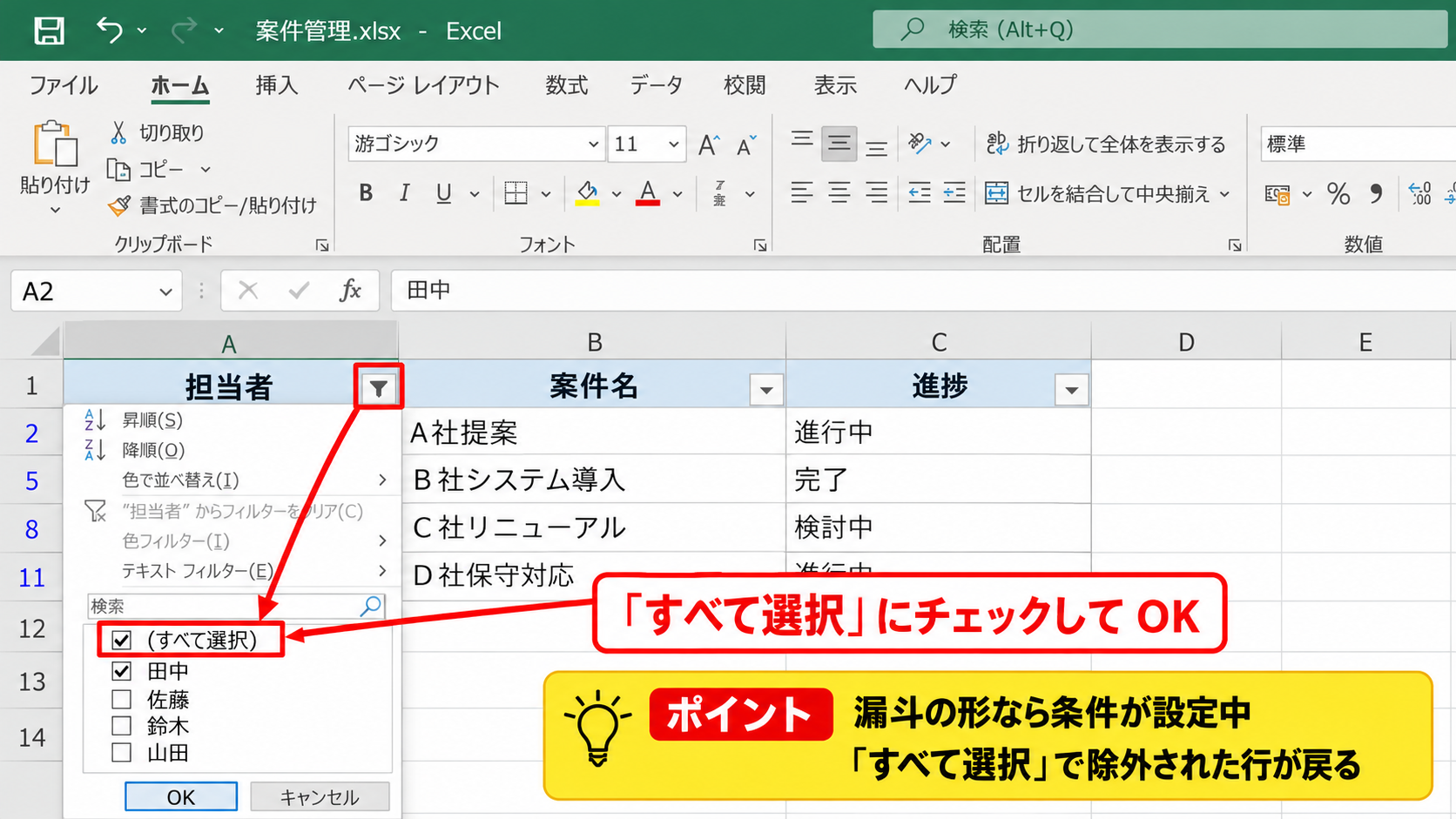Click the Insert Function fx icon
Image resolution: width=1456 pixels, height=819 pixels.
pos(350,290)
